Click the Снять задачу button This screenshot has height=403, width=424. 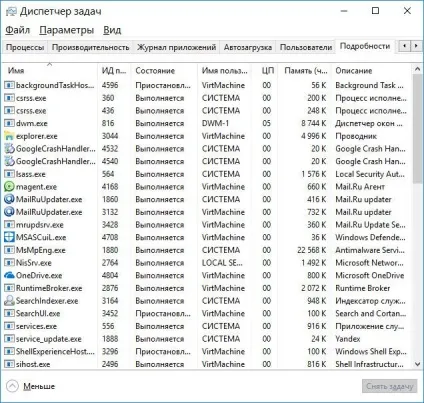click(x=389, y=386)
